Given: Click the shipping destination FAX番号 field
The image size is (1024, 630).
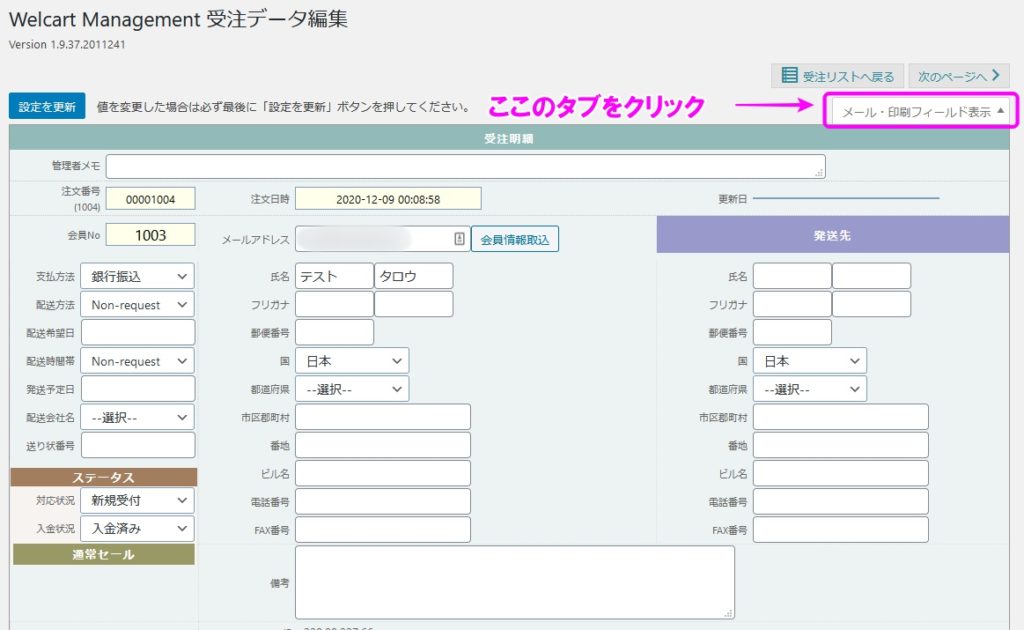Looking at the screenshot, I should 840,529.
